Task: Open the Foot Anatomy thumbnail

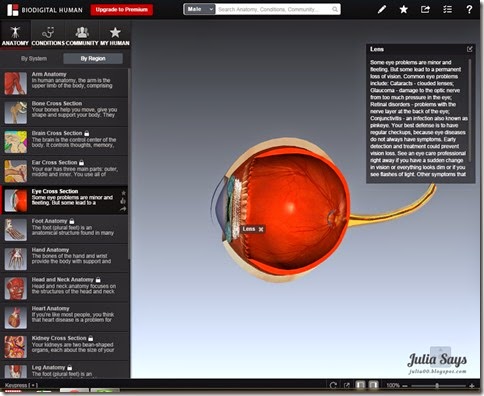Action: [x=16, y=230]
